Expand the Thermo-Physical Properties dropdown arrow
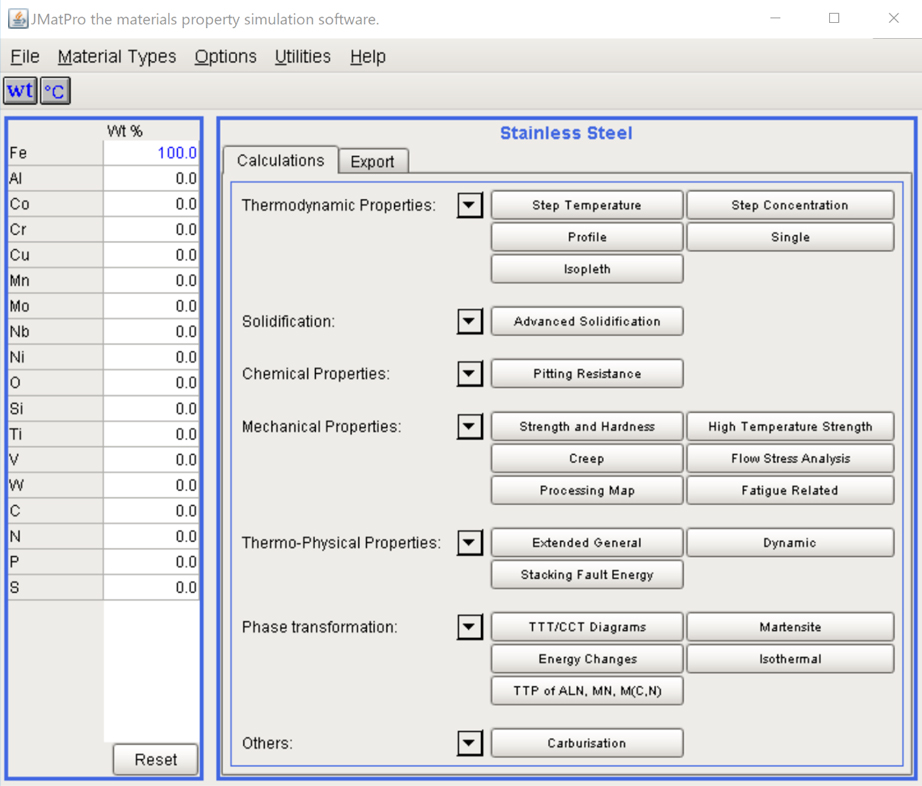The image size is (922, 786). point(469,542)
